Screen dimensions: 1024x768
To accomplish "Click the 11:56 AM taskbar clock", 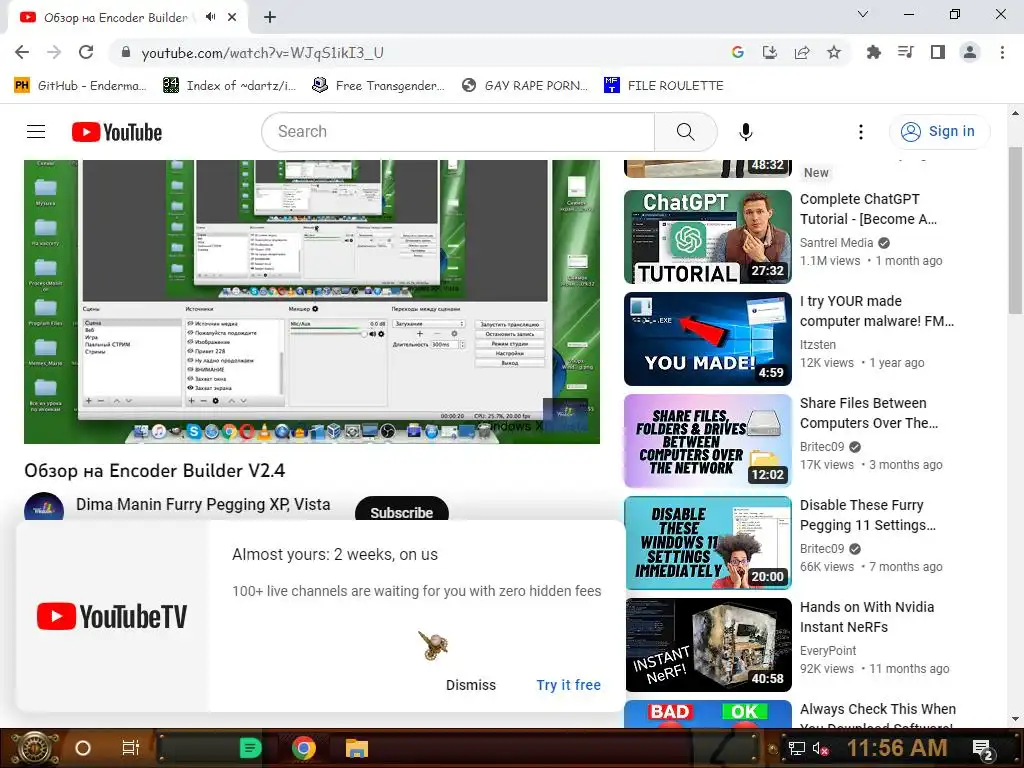I will (897, 748).
